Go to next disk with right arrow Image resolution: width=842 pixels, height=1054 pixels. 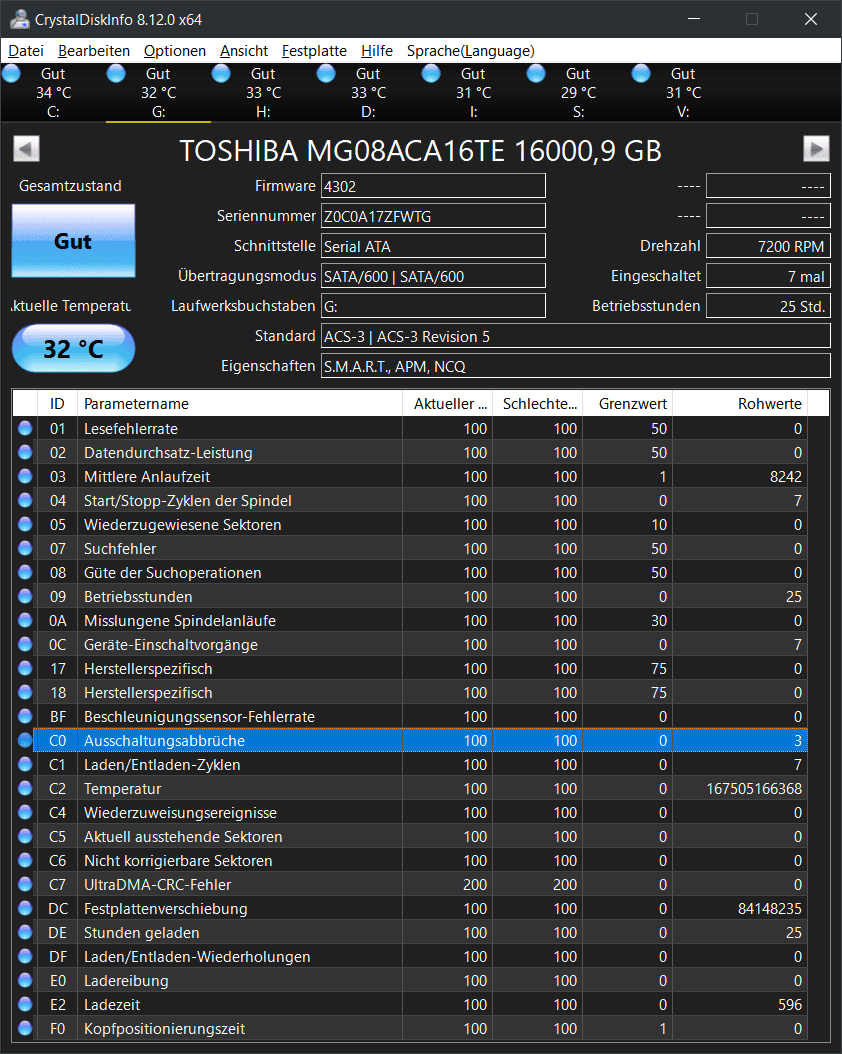[x=816, y=149]
